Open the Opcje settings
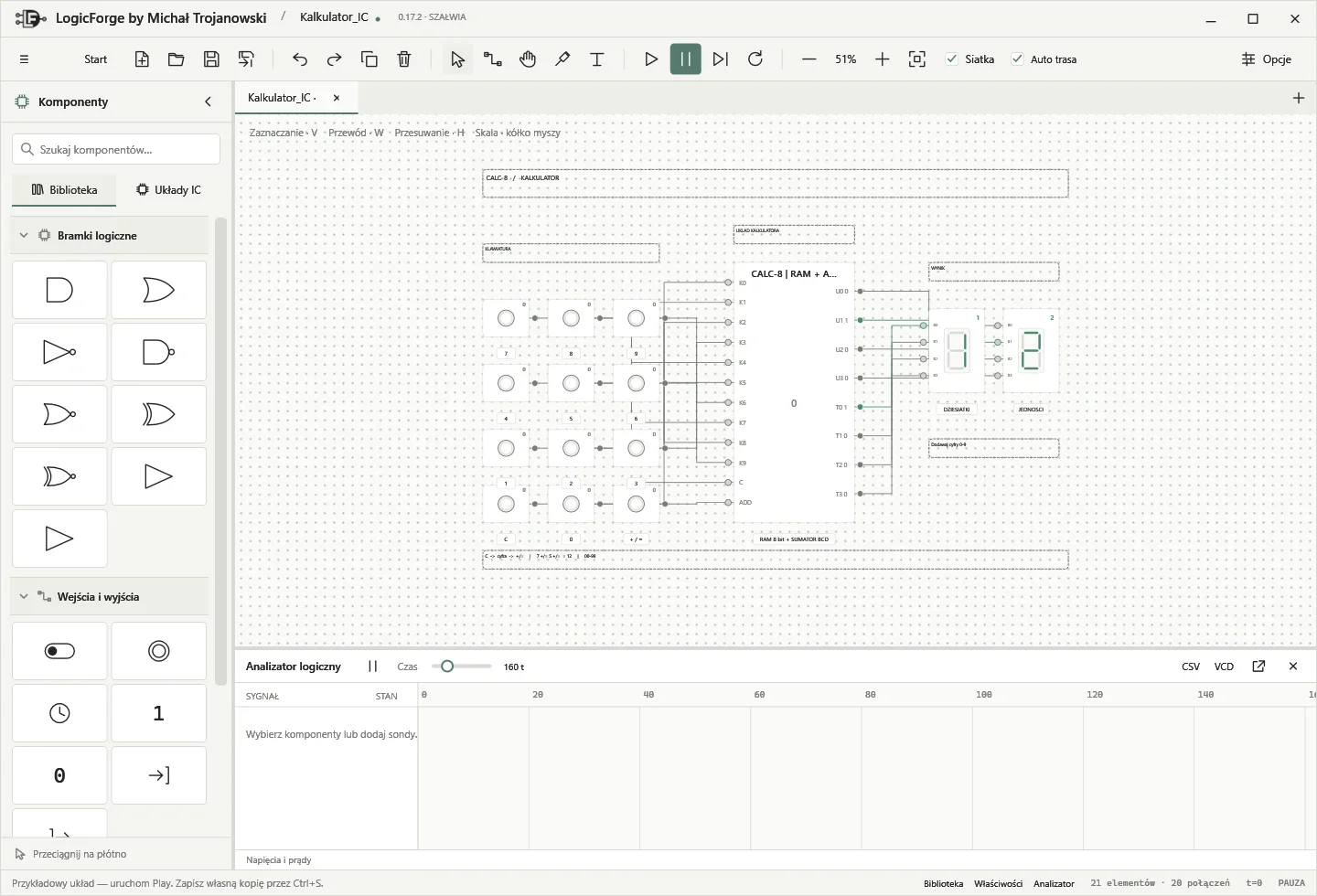The width and height of the screenshot is (1317, 896). click(x=1267, y=59)
